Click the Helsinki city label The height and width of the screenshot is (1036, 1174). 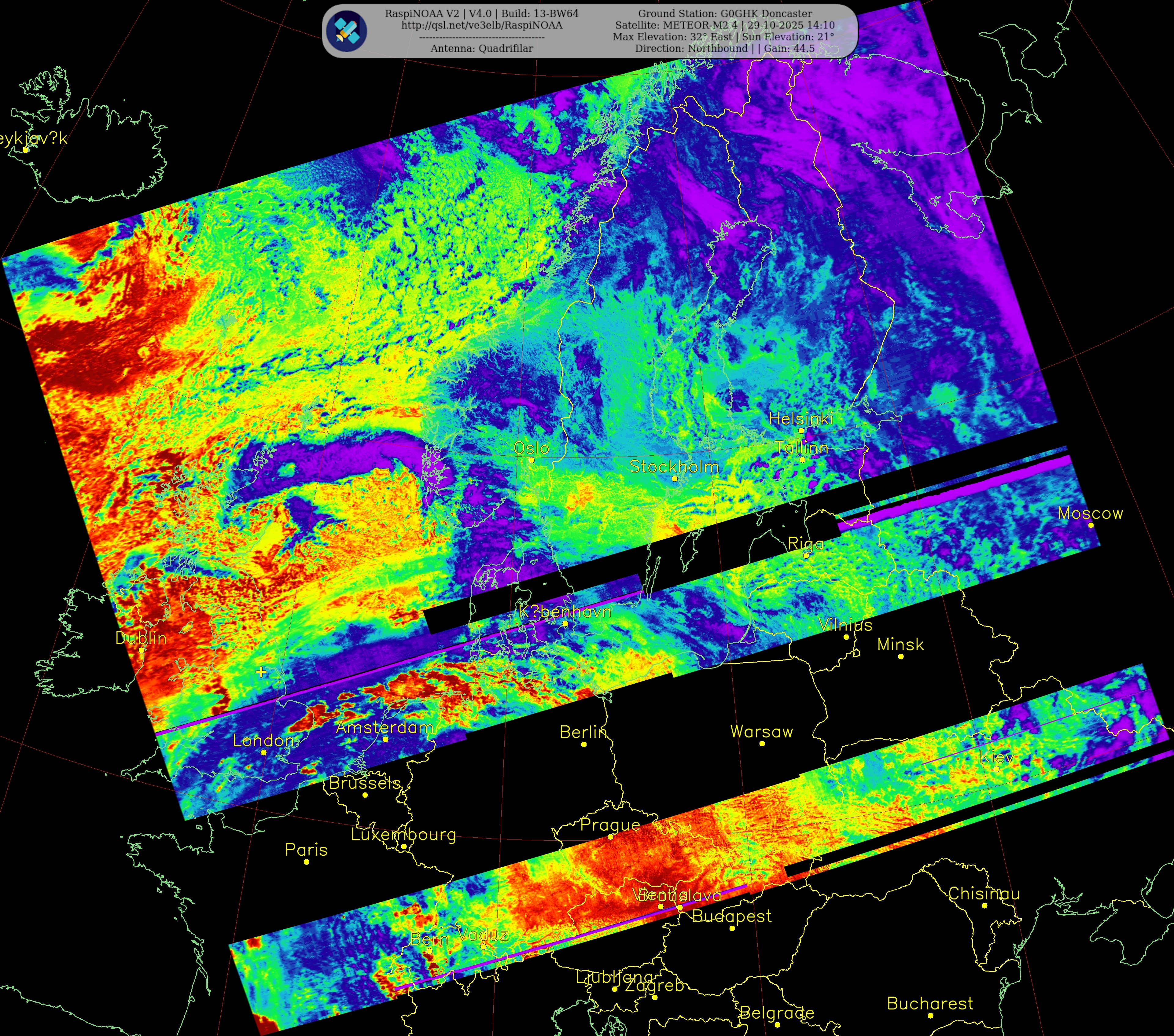click(x=801, y=419)
